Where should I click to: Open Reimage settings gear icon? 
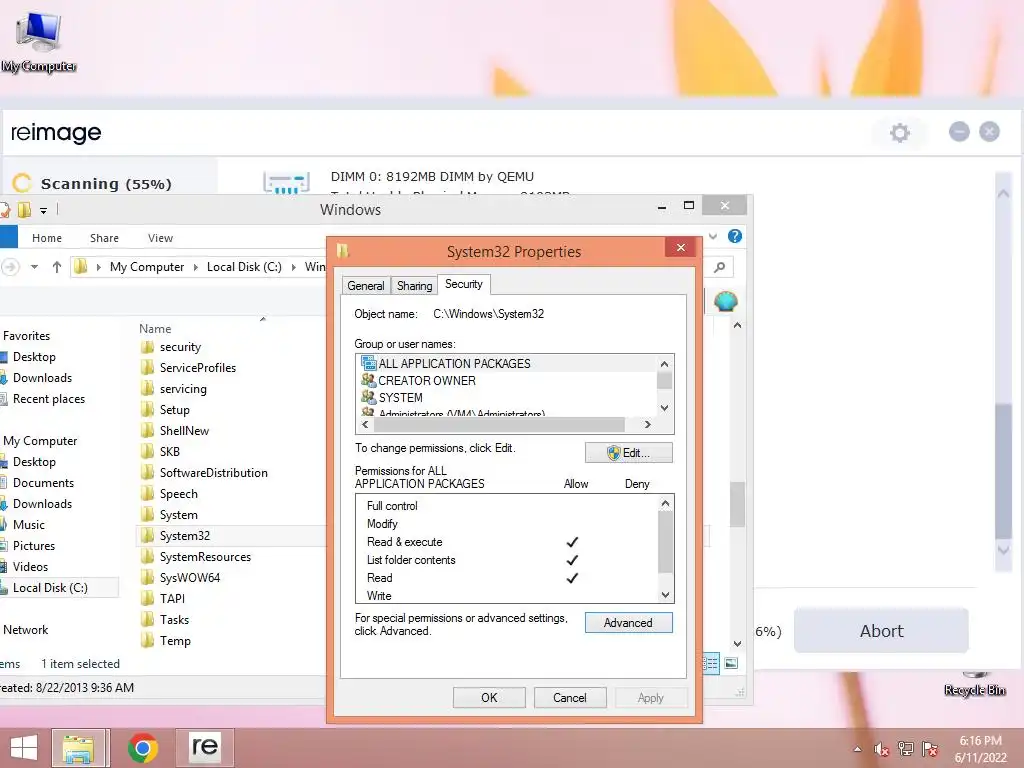pos(899,133)
